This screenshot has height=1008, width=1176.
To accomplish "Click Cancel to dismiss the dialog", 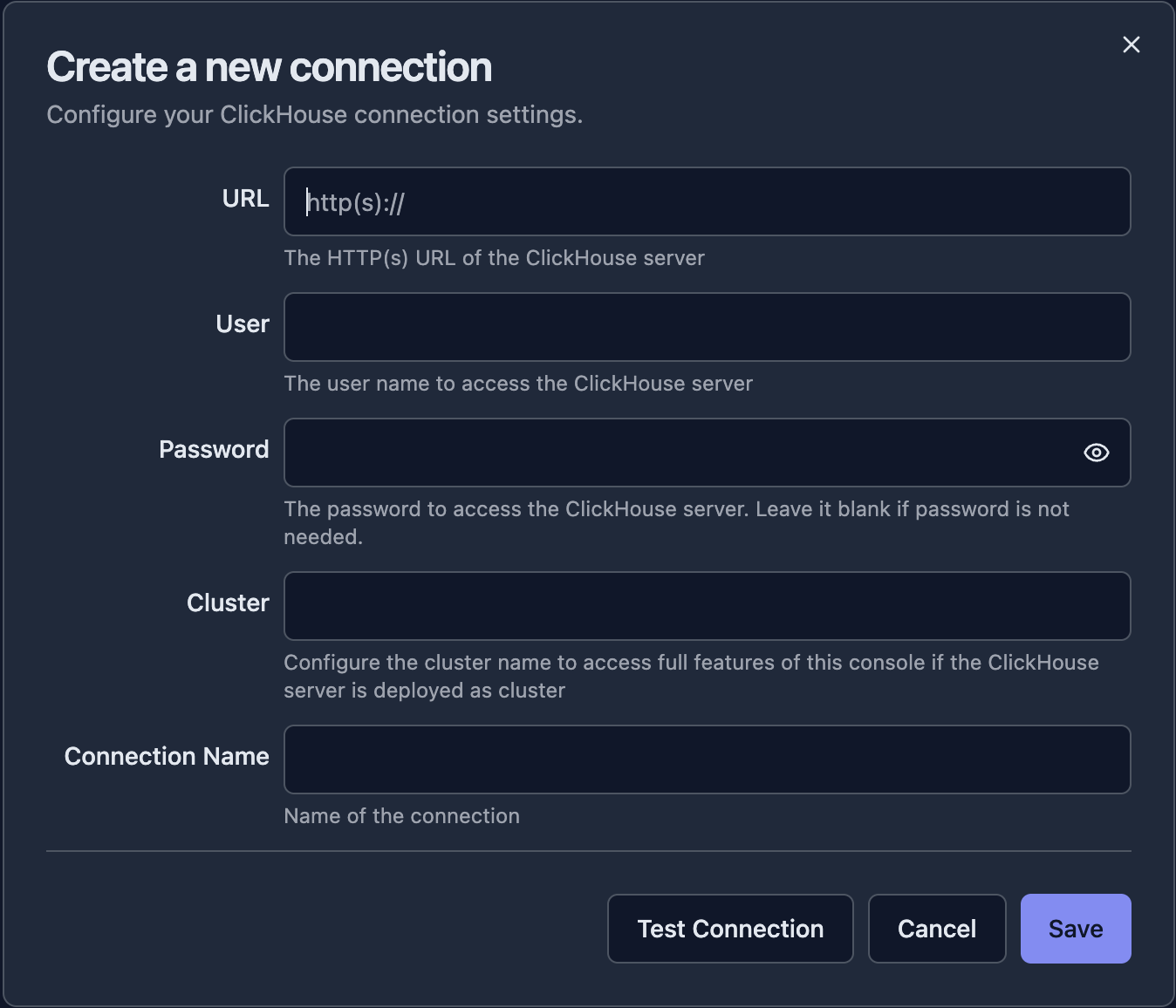I will coord(936,928).
